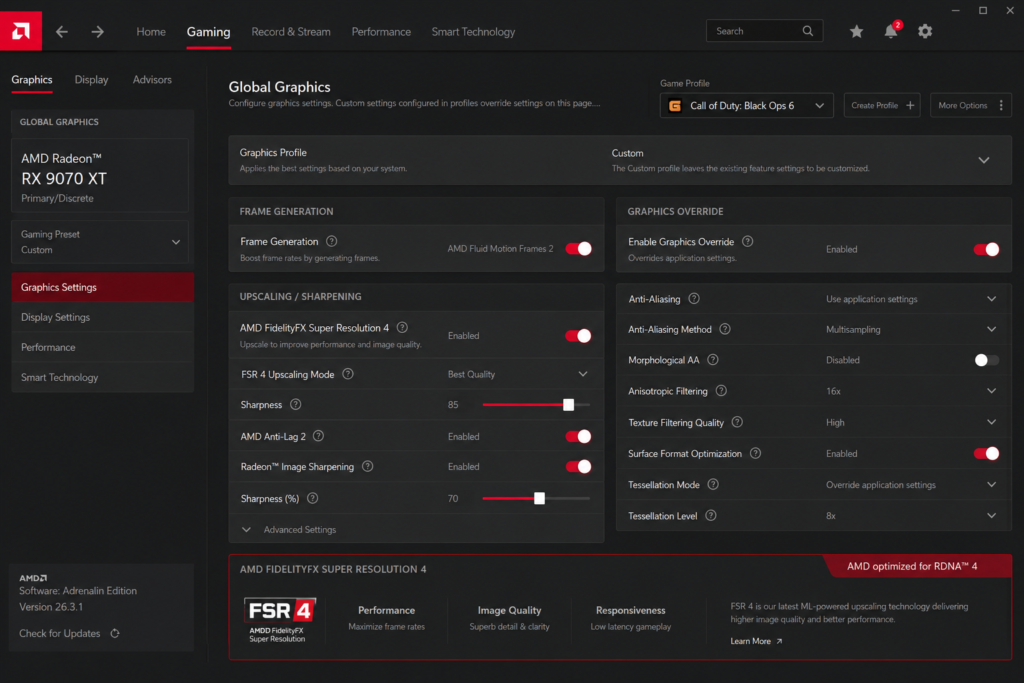This screenshot has height=683, width=1024.
Task: Open settings gear icon
Action: click(x=925, y=31)
